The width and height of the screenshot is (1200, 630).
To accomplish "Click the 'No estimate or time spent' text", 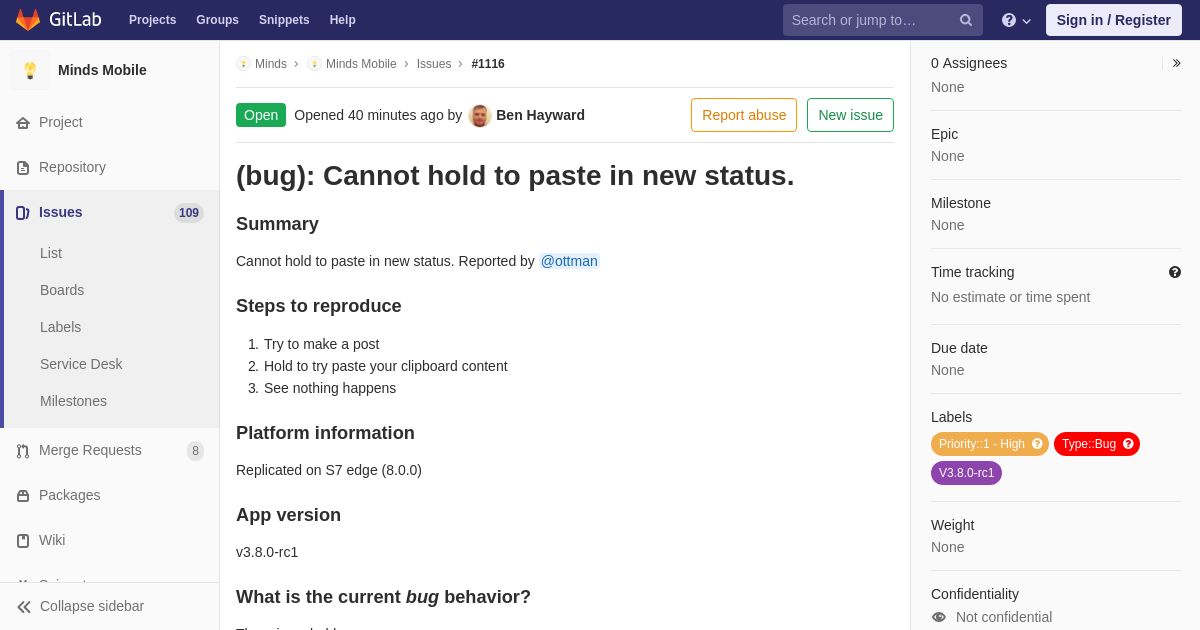I will click(1010, 297).
